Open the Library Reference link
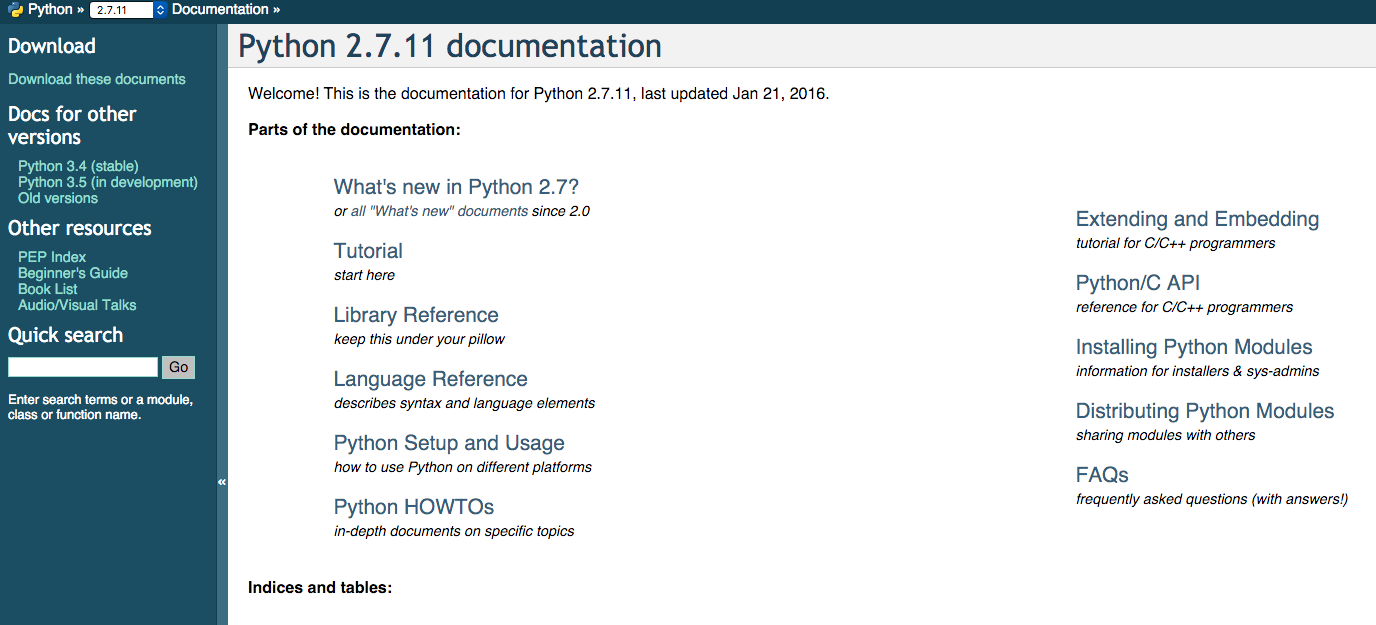The width and height of the screenshot is (1376, 625). (416, 315)
